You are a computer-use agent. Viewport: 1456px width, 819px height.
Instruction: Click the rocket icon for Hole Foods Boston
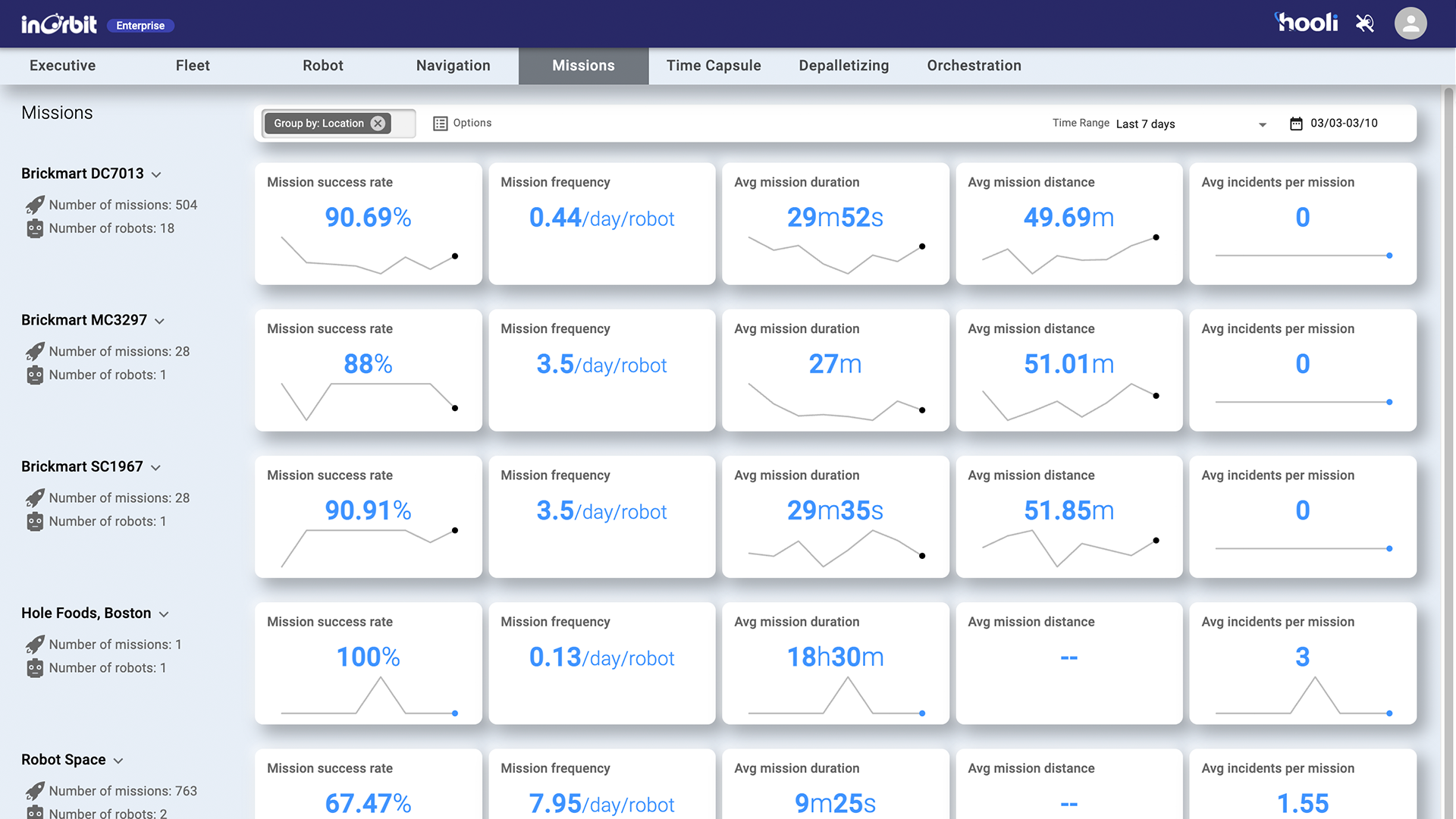[36, 644]
